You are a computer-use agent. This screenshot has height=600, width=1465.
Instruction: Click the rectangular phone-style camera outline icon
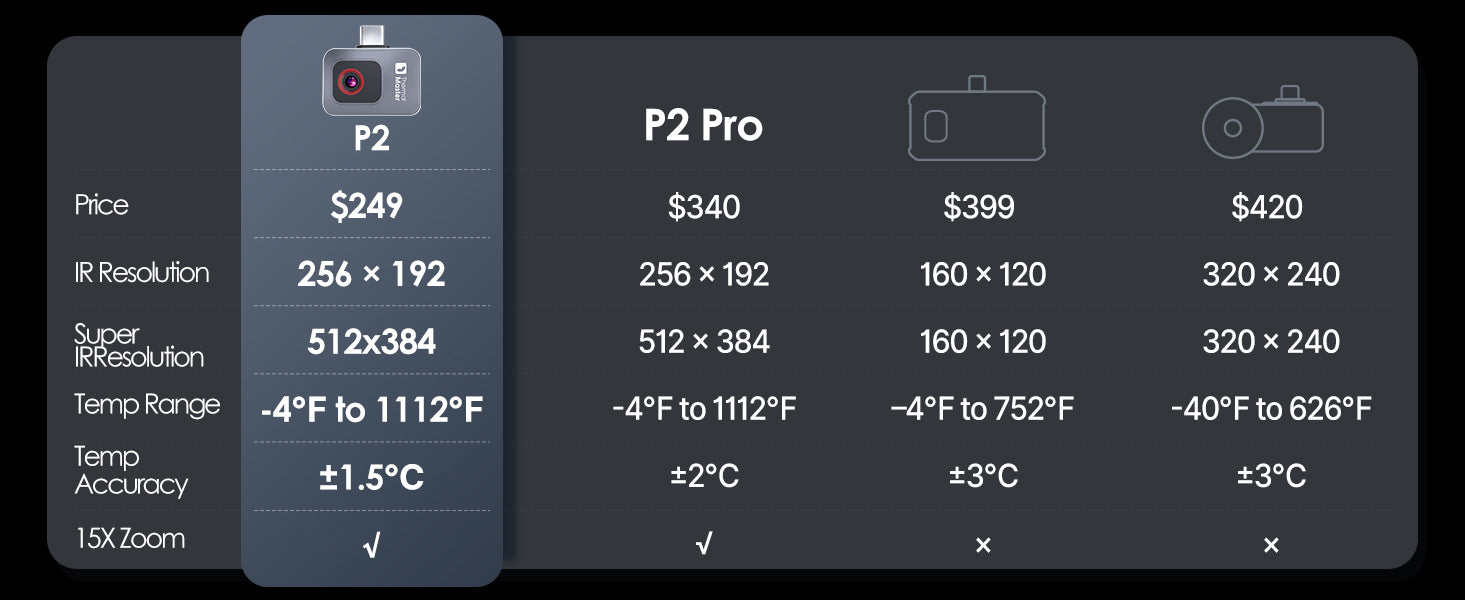pos(976,122)
